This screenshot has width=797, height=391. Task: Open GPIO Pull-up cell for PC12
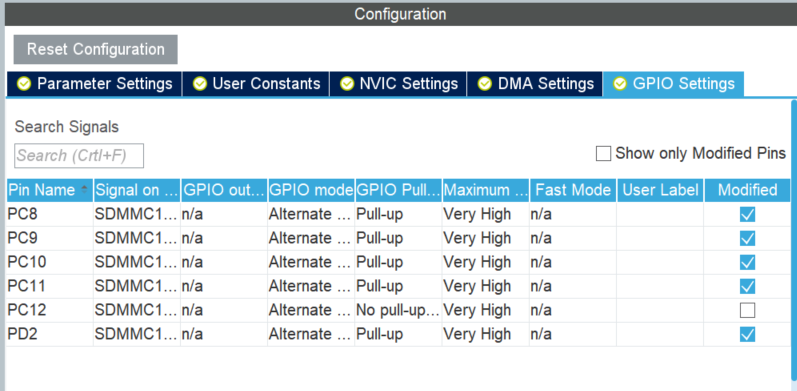tap(398, 310)
